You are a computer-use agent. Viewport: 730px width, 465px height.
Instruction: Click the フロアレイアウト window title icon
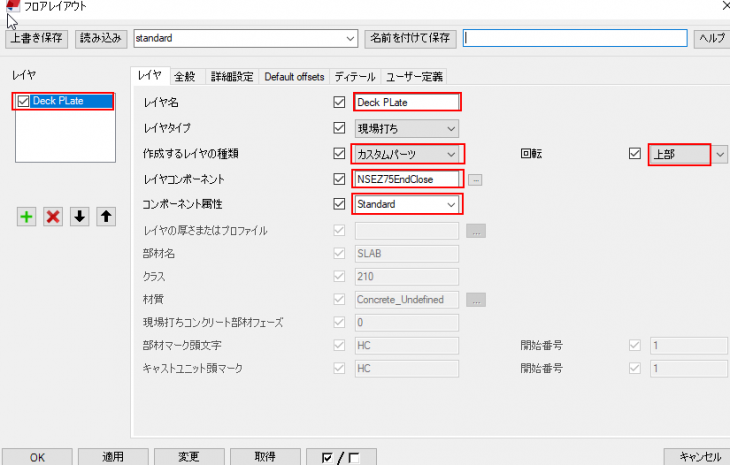tap(13, 6)
